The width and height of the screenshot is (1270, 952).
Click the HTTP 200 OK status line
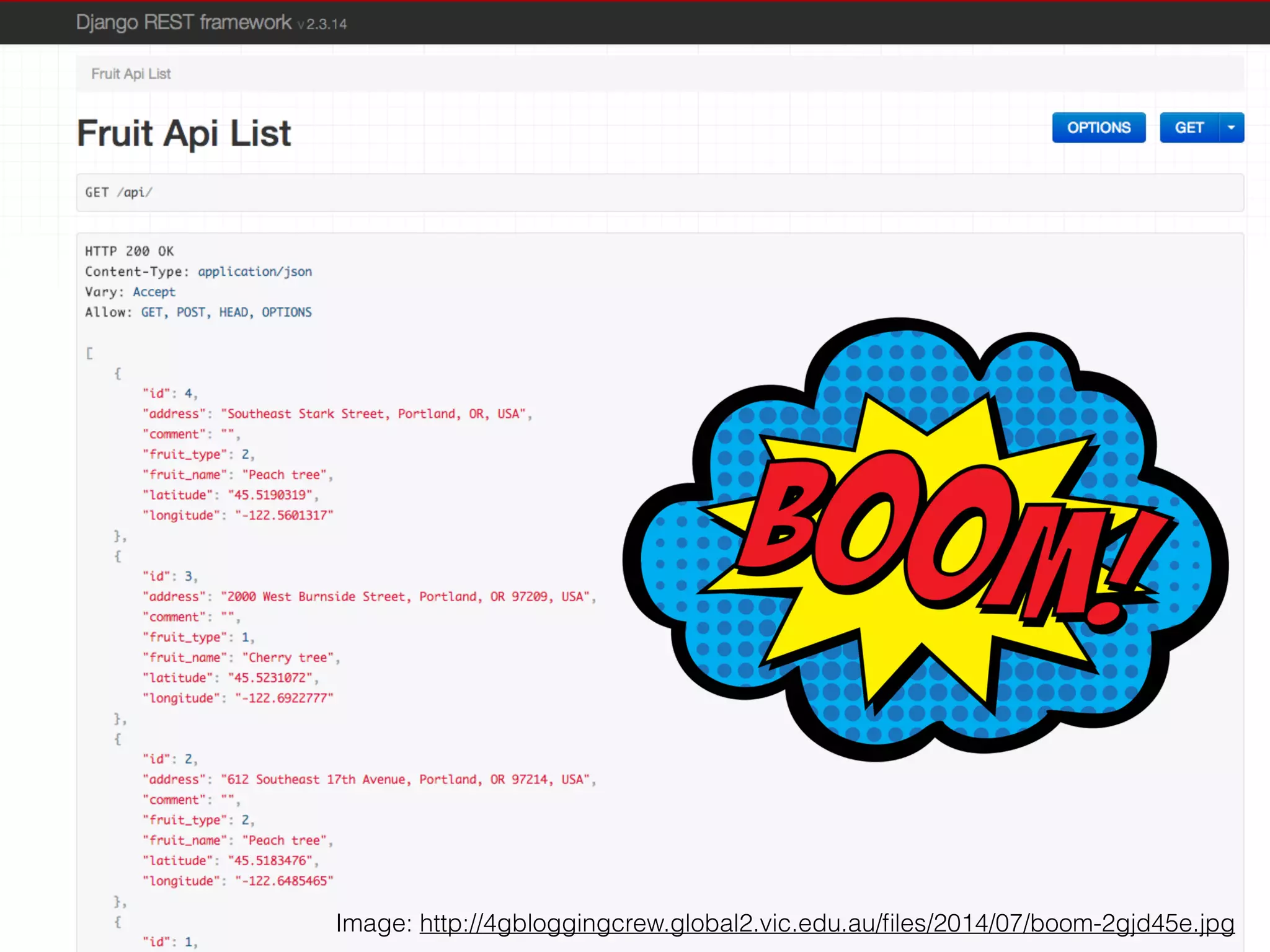coord(129,251)
